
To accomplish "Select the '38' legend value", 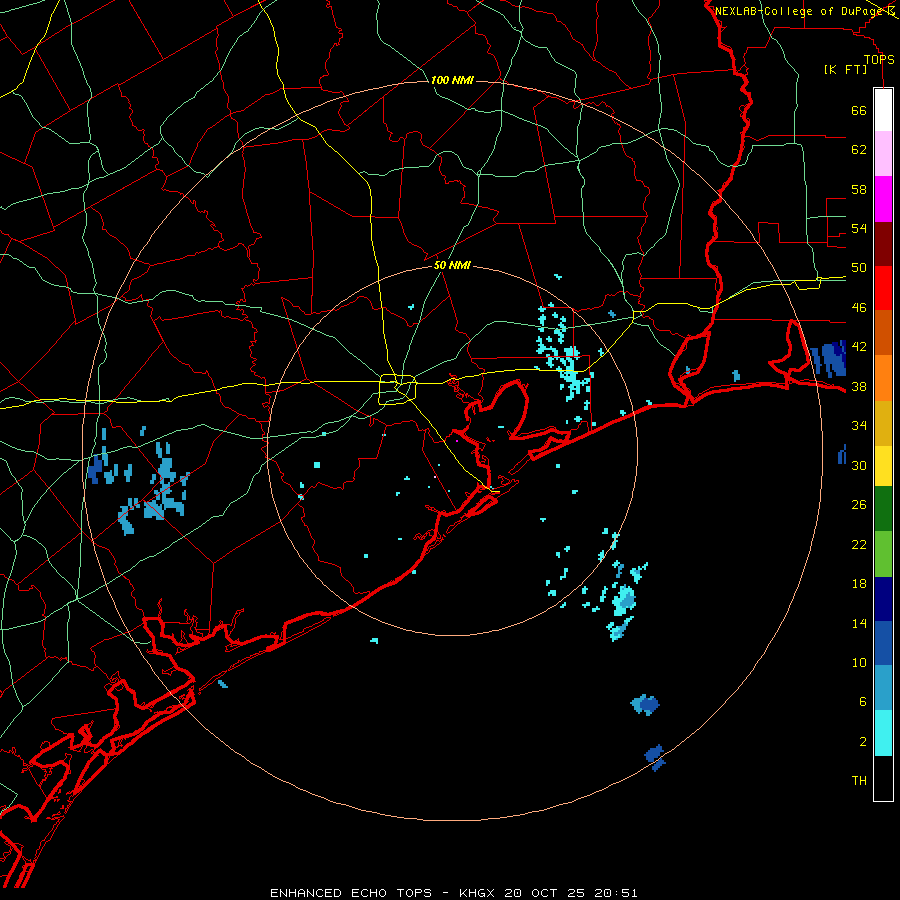I will coord(859,386).
